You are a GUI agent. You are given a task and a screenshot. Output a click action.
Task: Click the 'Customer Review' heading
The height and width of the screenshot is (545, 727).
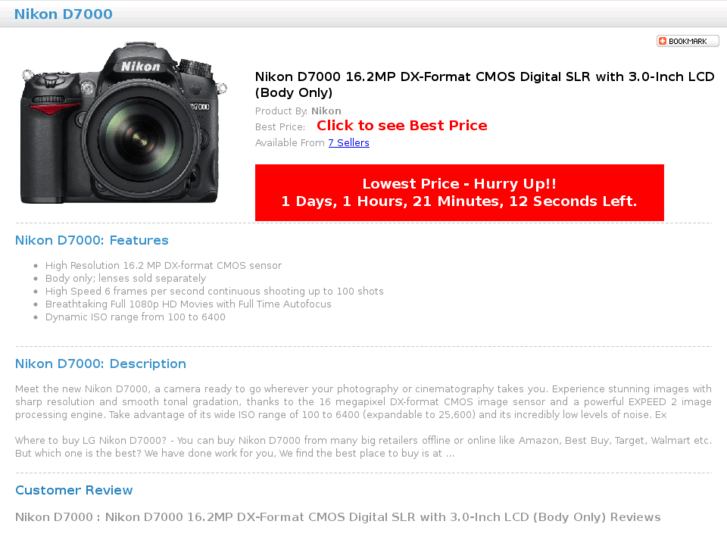click(x=74, y=490)
